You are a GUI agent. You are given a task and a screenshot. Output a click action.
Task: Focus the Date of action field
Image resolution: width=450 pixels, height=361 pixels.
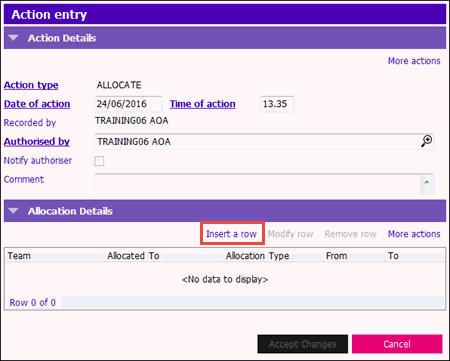tap(128, 104)
